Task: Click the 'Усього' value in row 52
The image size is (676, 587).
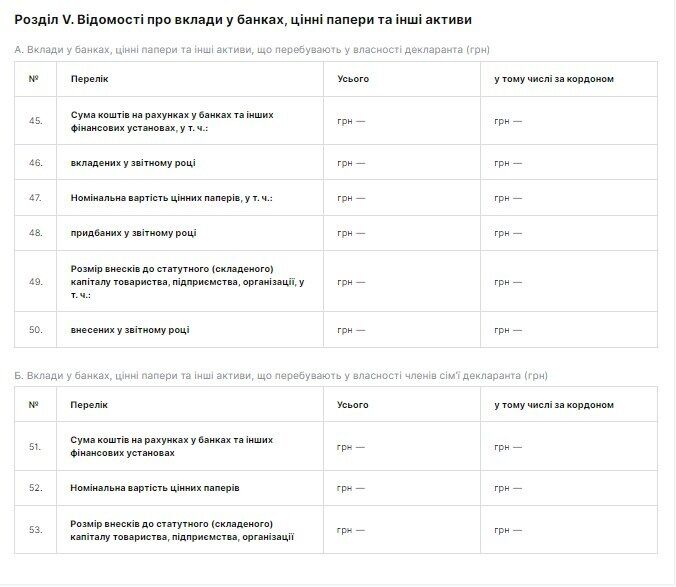Action: click(351, 488)
